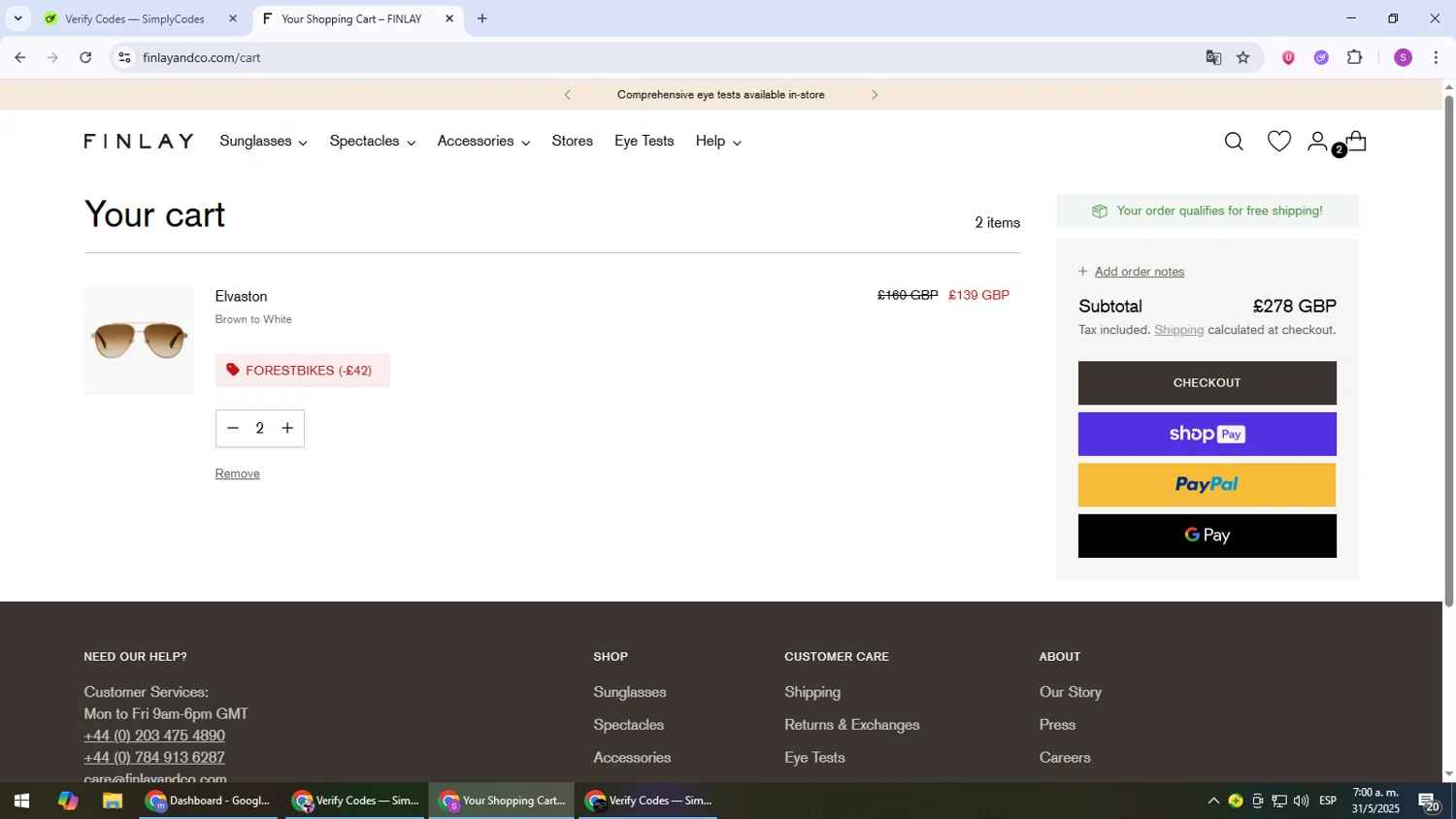This screenshot has height=819, width=1456.
Task: Open the volume icon in system tray
Action: (x=1301, y=802)
